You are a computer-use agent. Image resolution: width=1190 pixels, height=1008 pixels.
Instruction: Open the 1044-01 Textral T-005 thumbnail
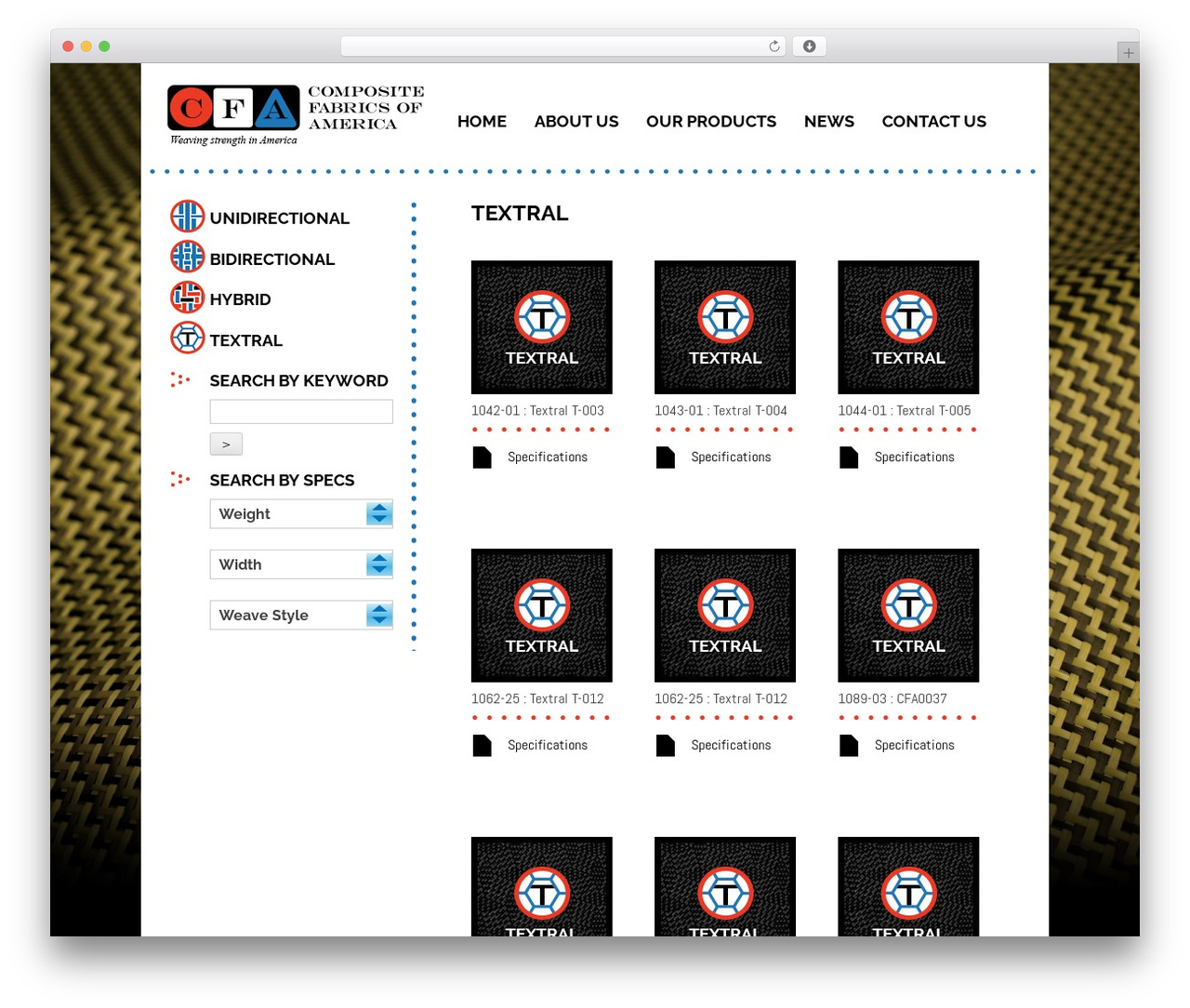[x=908, y=327]
